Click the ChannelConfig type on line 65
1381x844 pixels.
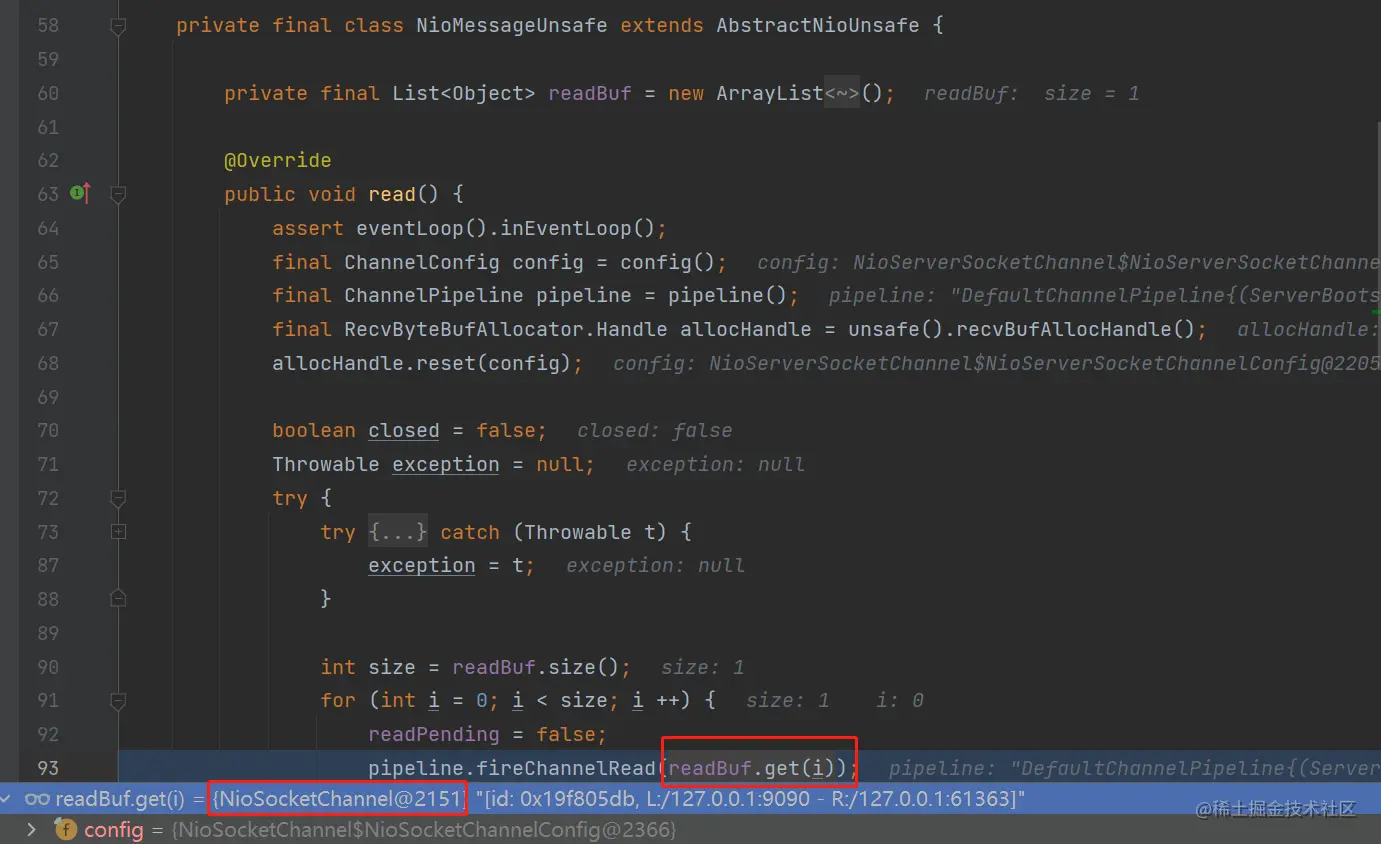click(422, 262)
